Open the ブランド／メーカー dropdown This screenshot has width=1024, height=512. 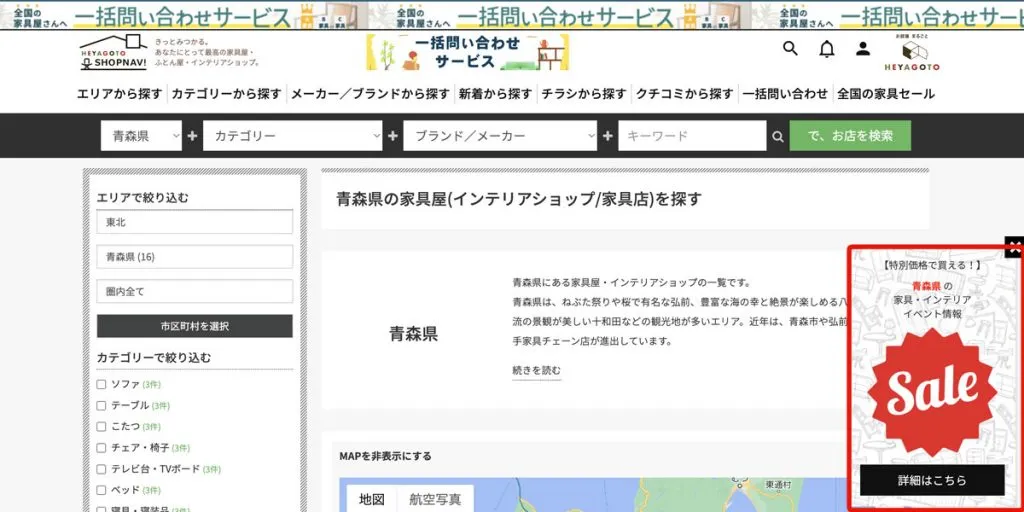click(x=500, y=136)
